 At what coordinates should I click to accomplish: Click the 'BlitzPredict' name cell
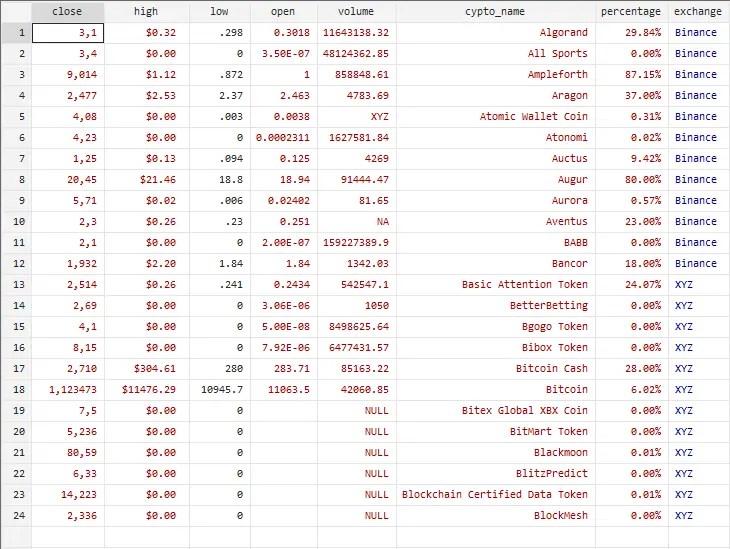(x=496, y=474)
